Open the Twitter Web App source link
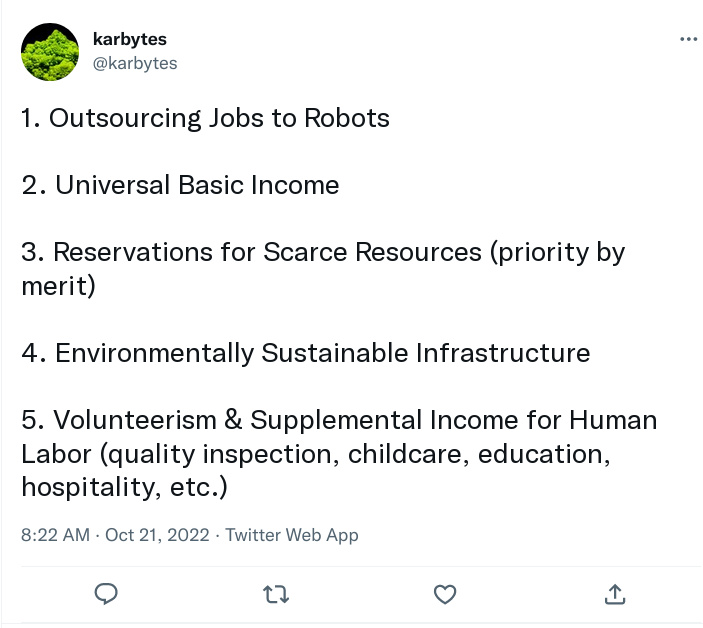This screenshot has height=628, width=703. (292, 535)
